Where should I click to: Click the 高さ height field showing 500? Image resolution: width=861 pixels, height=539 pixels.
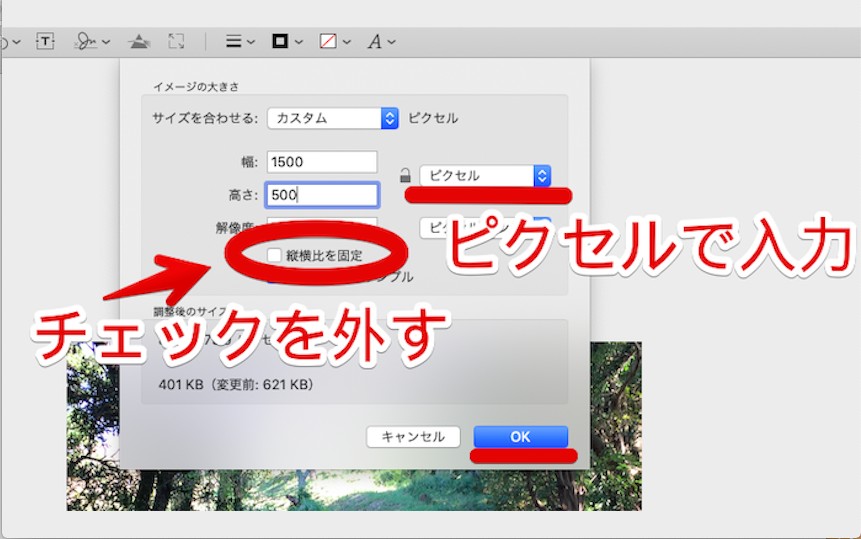[322, 195]
